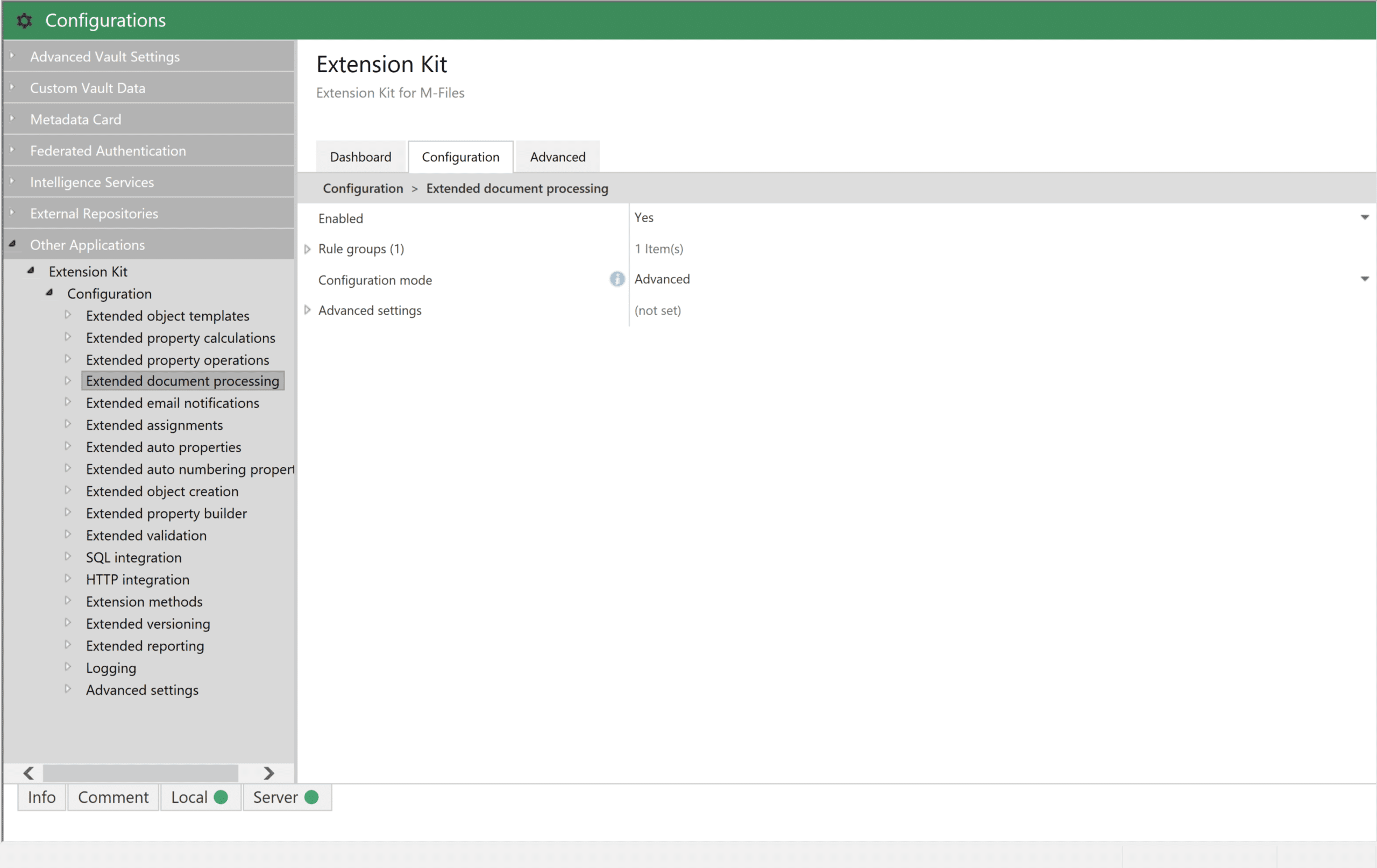
Task: Select HTTP integration
Action: 137,579
